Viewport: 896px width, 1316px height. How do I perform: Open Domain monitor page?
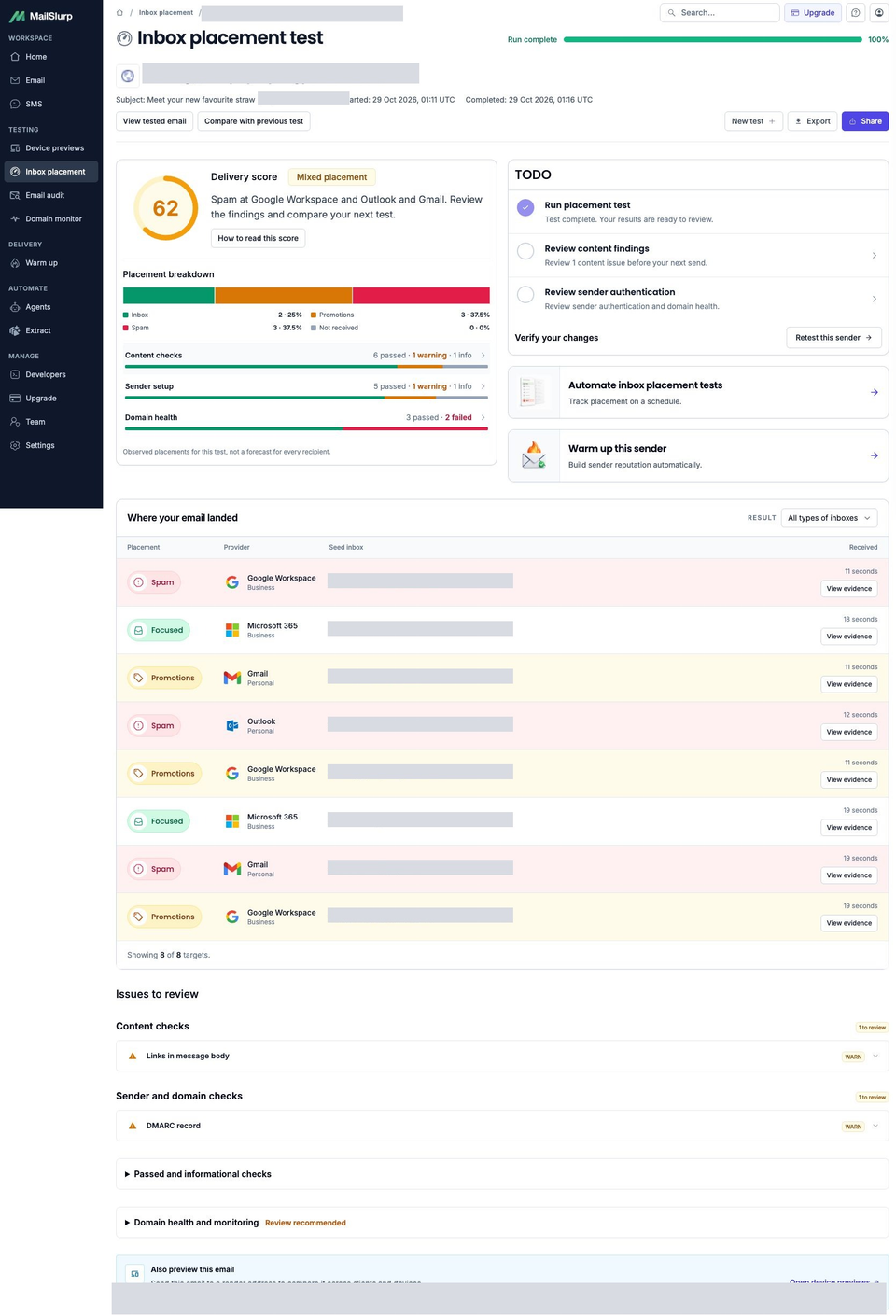(x=51, y=219)
